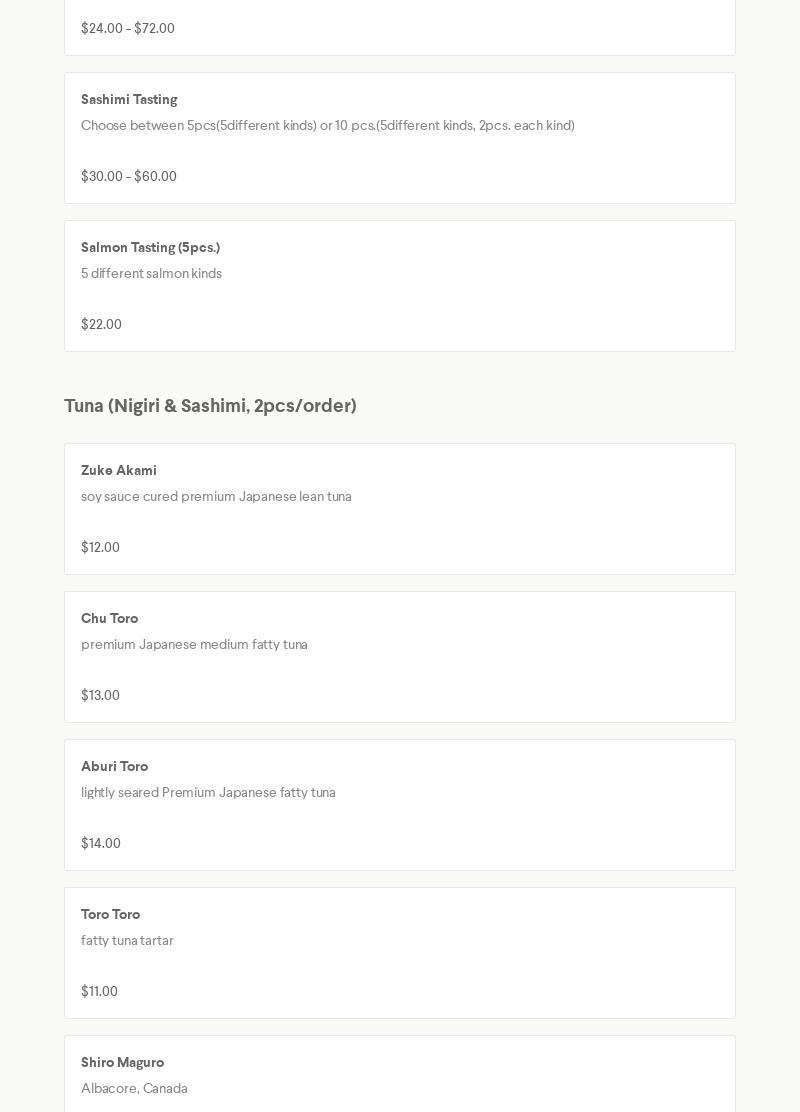Viewport: 800px width, 1112px height.
Task: Select the $13.00 price
Action: (x=100, y=696)
